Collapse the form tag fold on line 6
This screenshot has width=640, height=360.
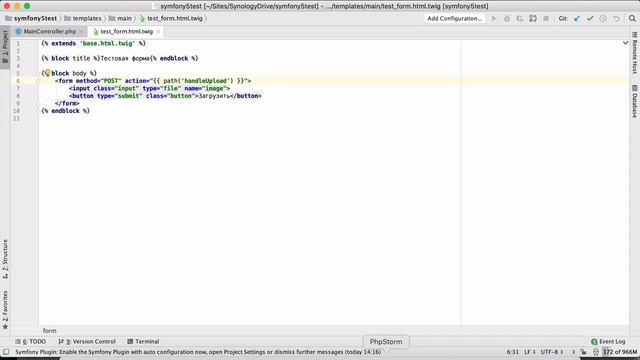click(38, 81)
